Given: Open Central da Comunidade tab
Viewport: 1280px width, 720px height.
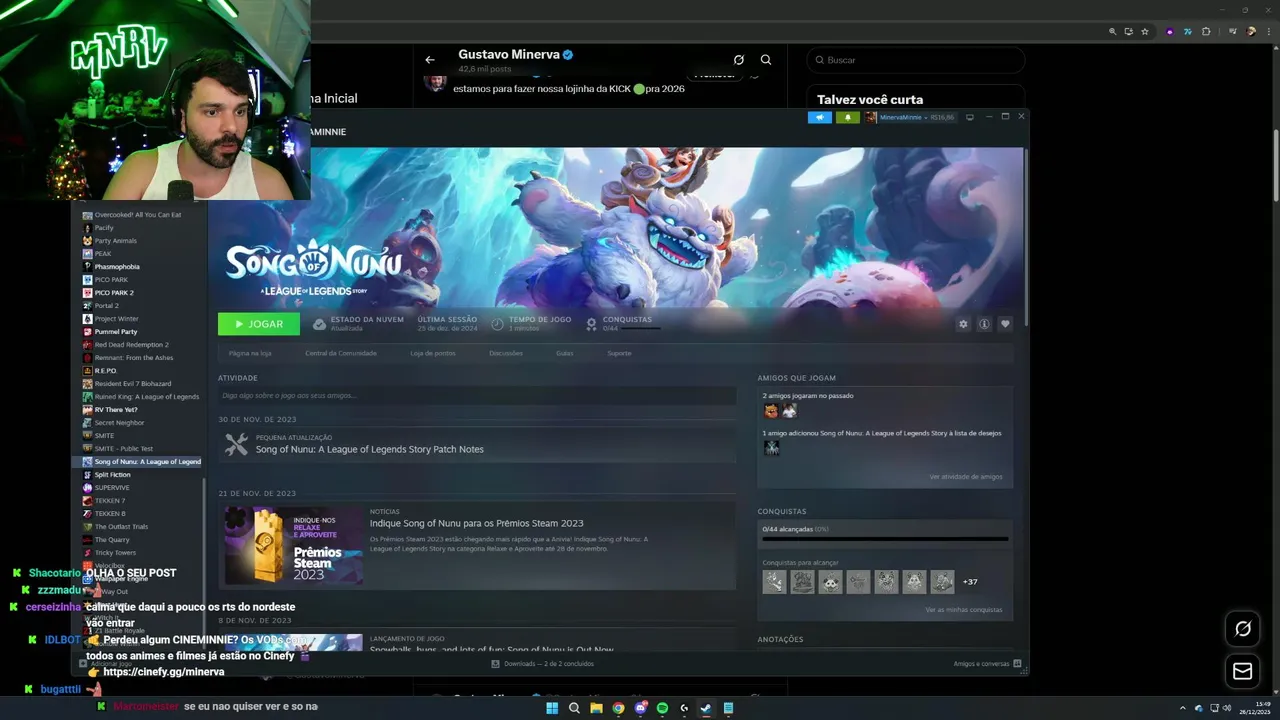Looking at the screenshot, I should (x=341, y=353).
